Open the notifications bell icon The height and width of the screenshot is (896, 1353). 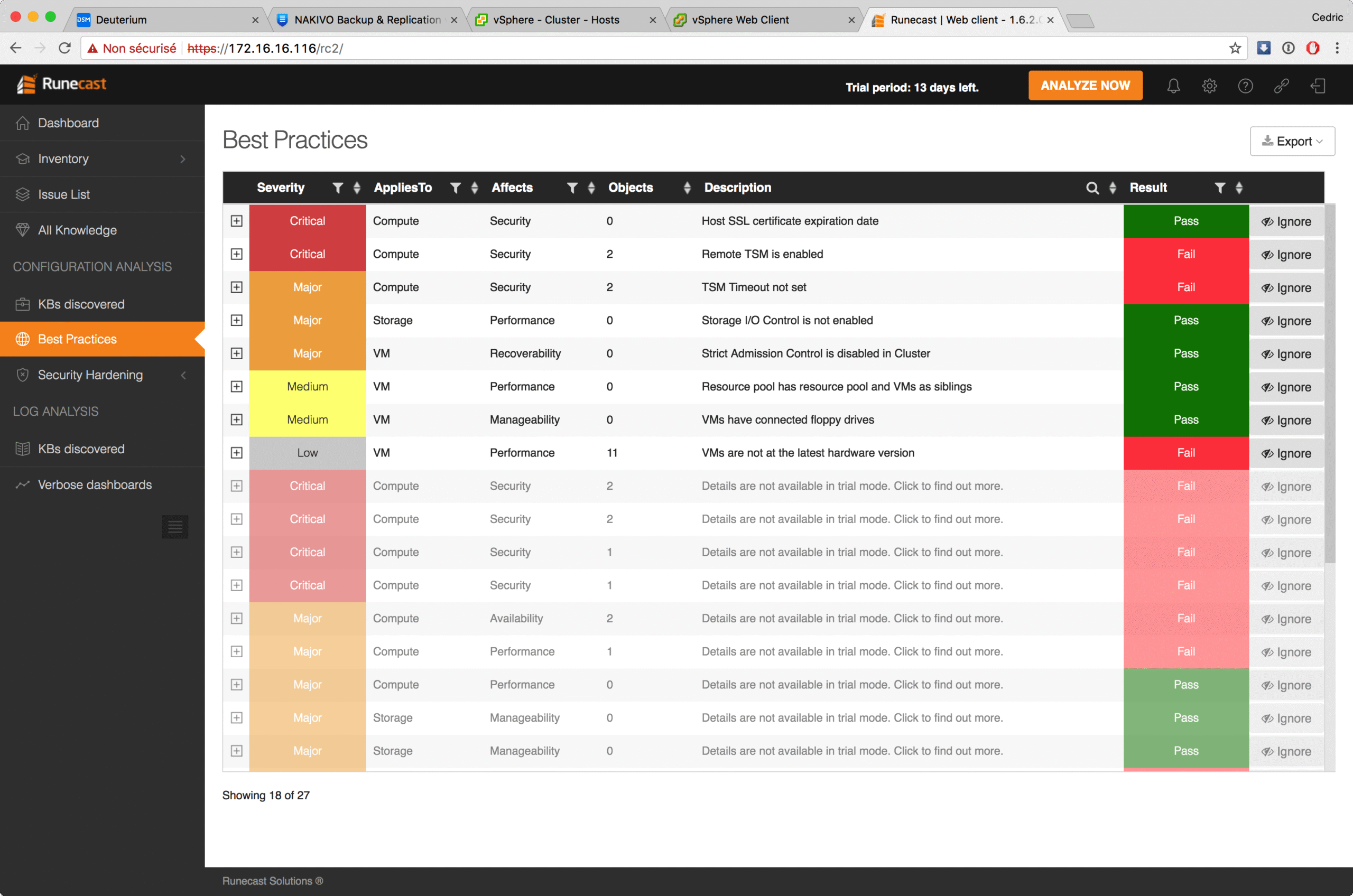tap(1173, 86)
